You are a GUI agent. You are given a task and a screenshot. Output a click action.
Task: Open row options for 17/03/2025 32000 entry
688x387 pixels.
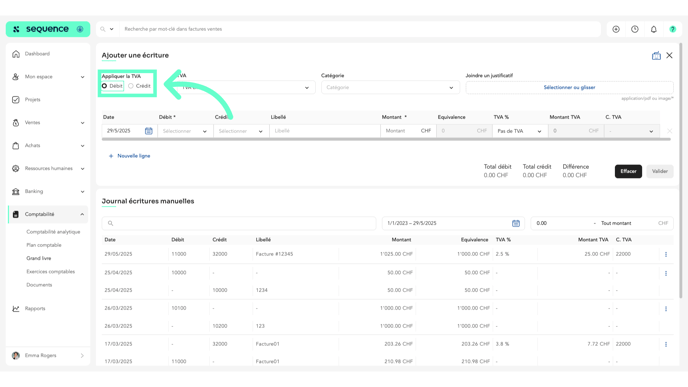coord(666,344)
